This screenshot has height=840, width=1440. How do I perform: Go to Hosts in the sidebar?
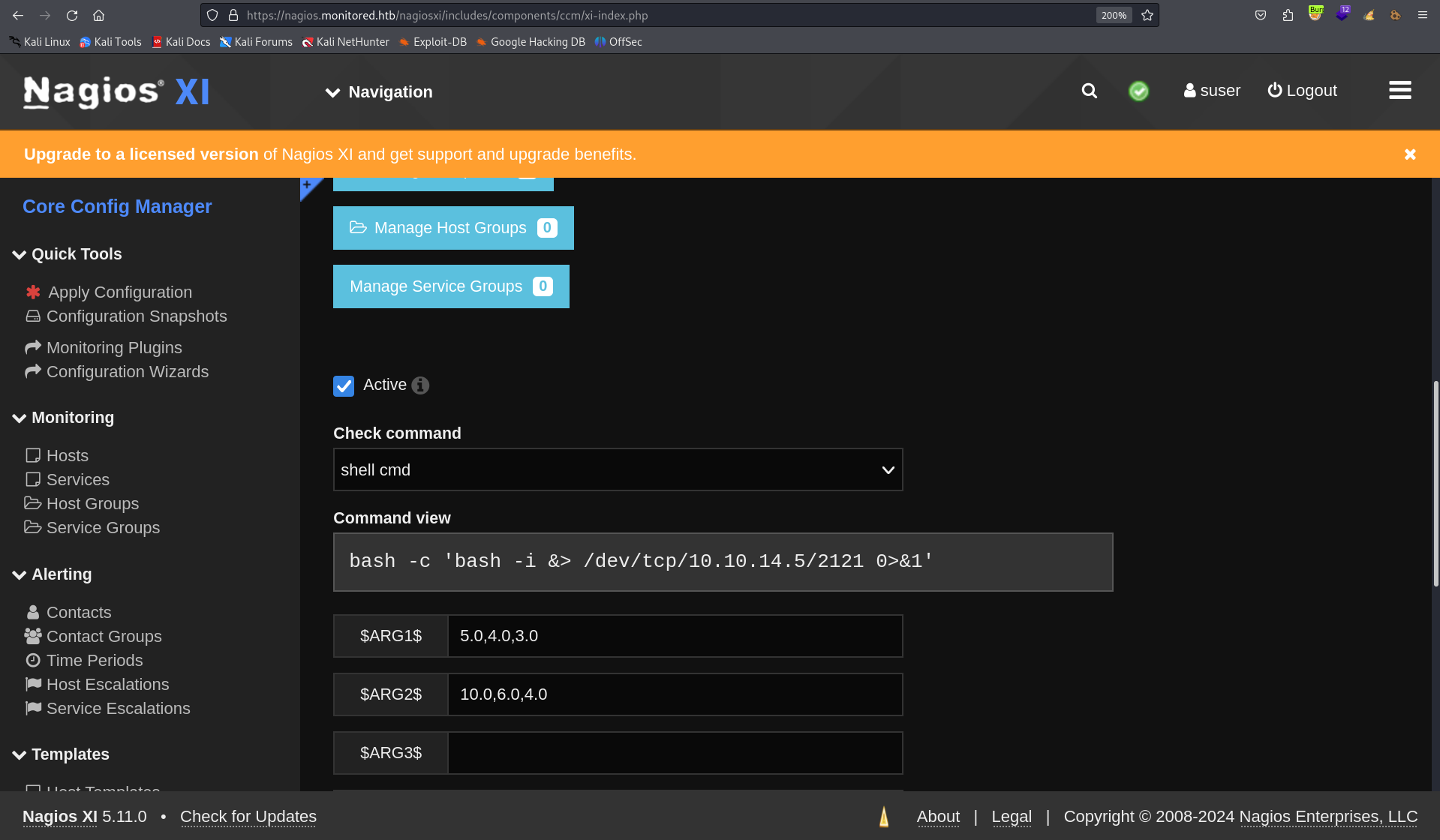pyautogui.click(x=57, y=456)
